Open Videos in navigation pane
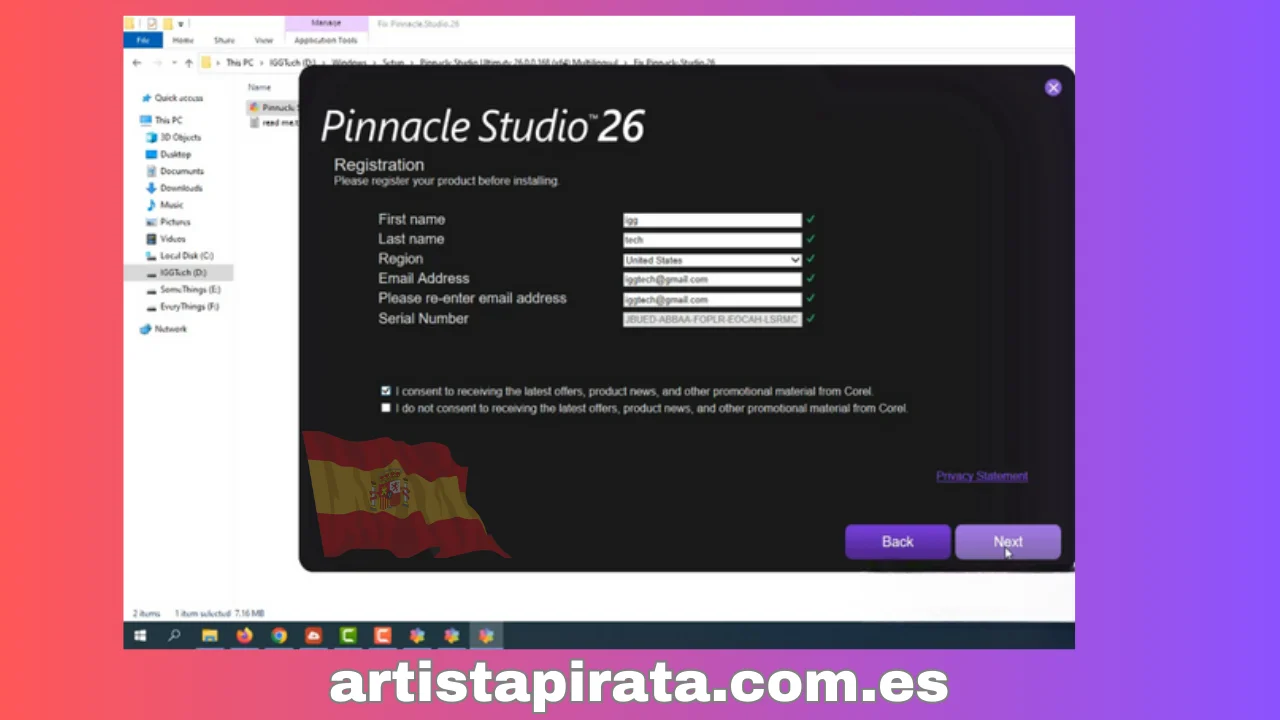This screenshot has width=1280, height=720. (165, 239)
